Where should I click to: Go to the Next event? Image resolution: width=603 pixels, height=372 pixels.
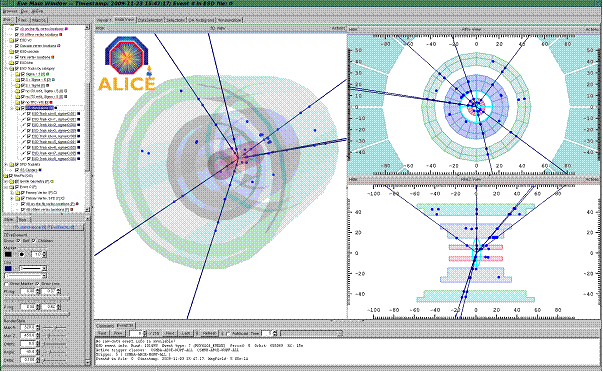point(168,334)
